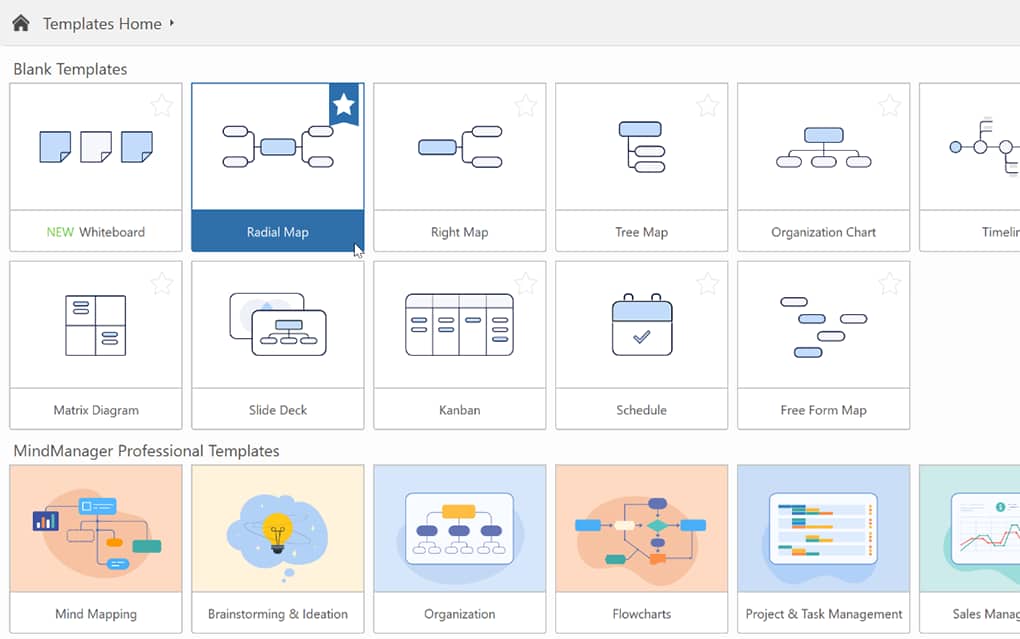The width and height of the screenshot is (1020, 639).
Task: Pick the Organization Chart template icon
Action: (x=824, y=147)
